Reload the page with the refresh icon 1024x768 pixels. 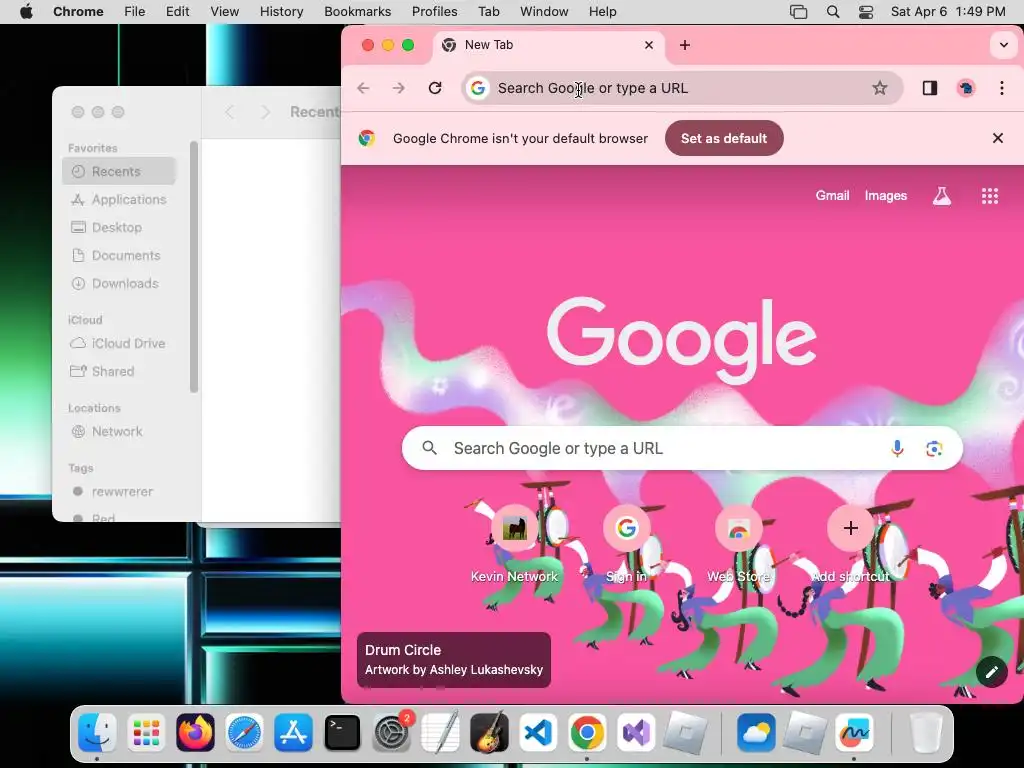click(435, 88)
